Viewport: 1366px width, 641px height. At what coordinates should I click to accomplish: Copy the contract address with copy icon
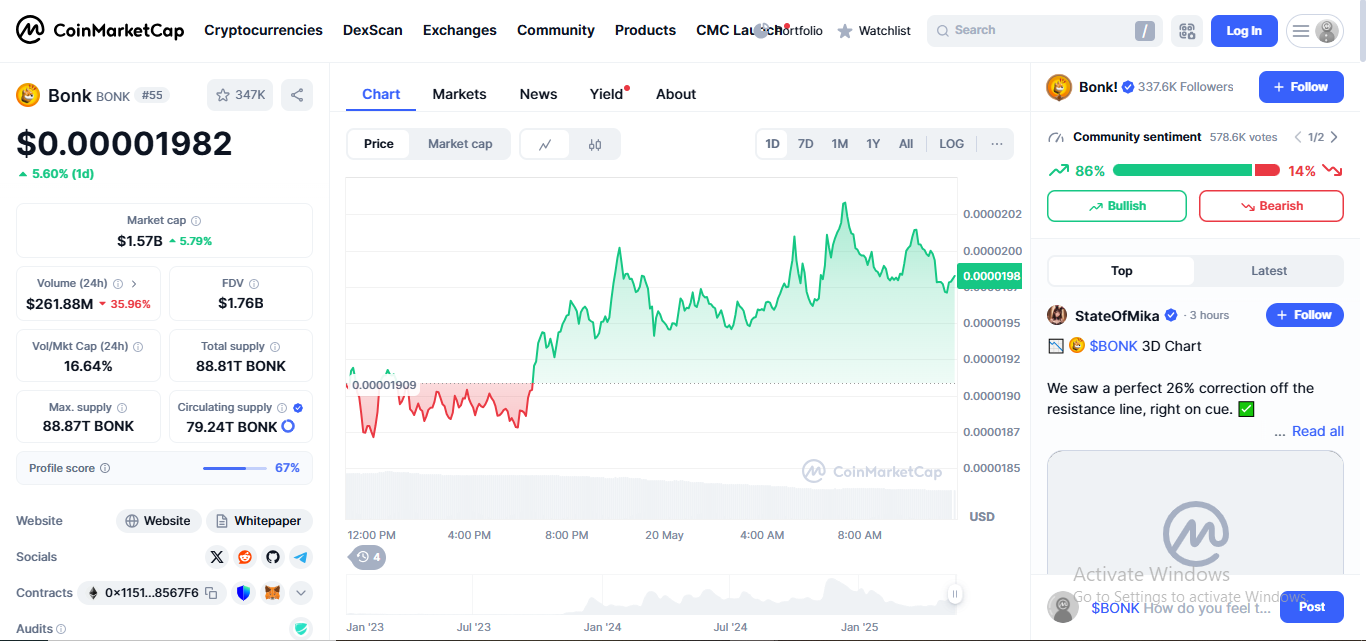211,593
